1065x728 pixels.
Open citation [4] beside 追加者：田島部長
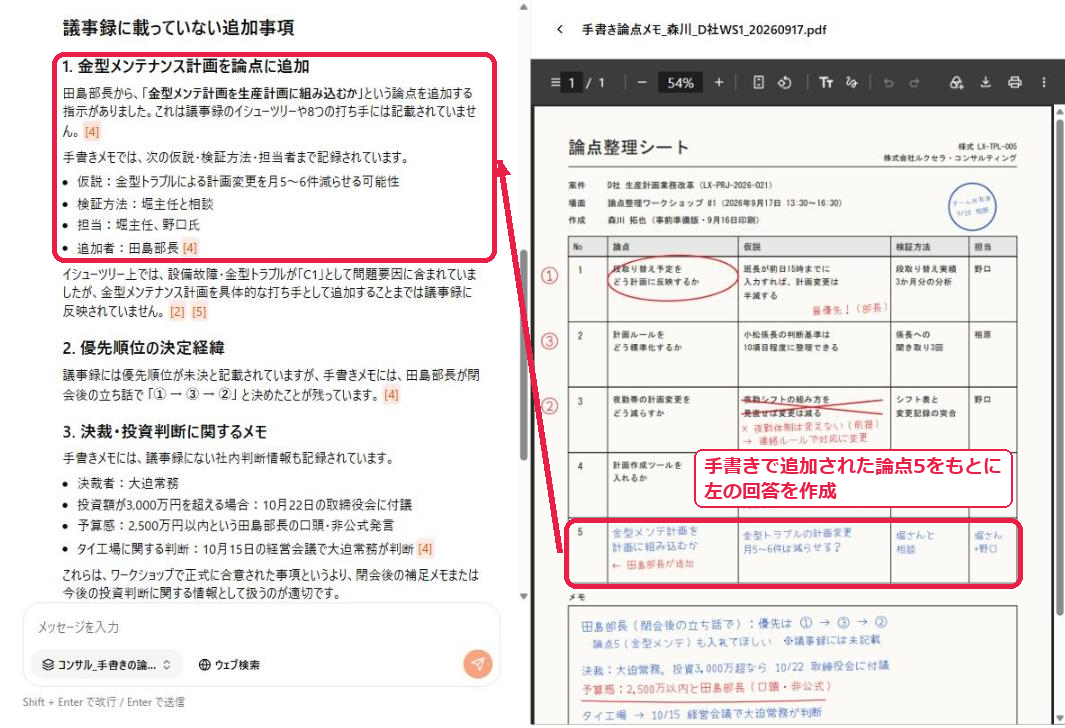tap(190, 248)
